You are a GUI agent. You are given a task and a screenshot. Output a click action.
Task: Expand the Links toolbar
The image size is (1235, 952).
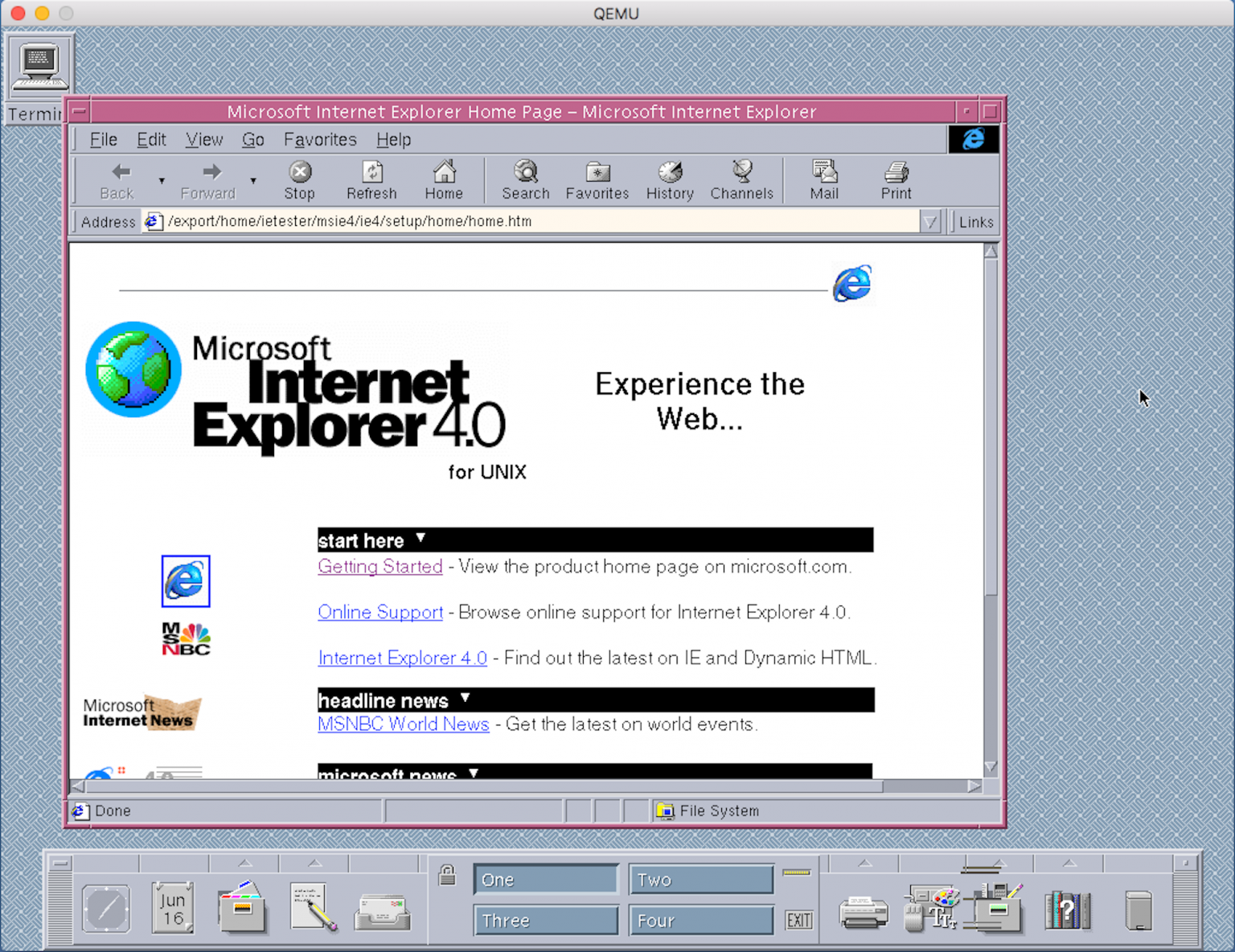click(x=975, y=222)
